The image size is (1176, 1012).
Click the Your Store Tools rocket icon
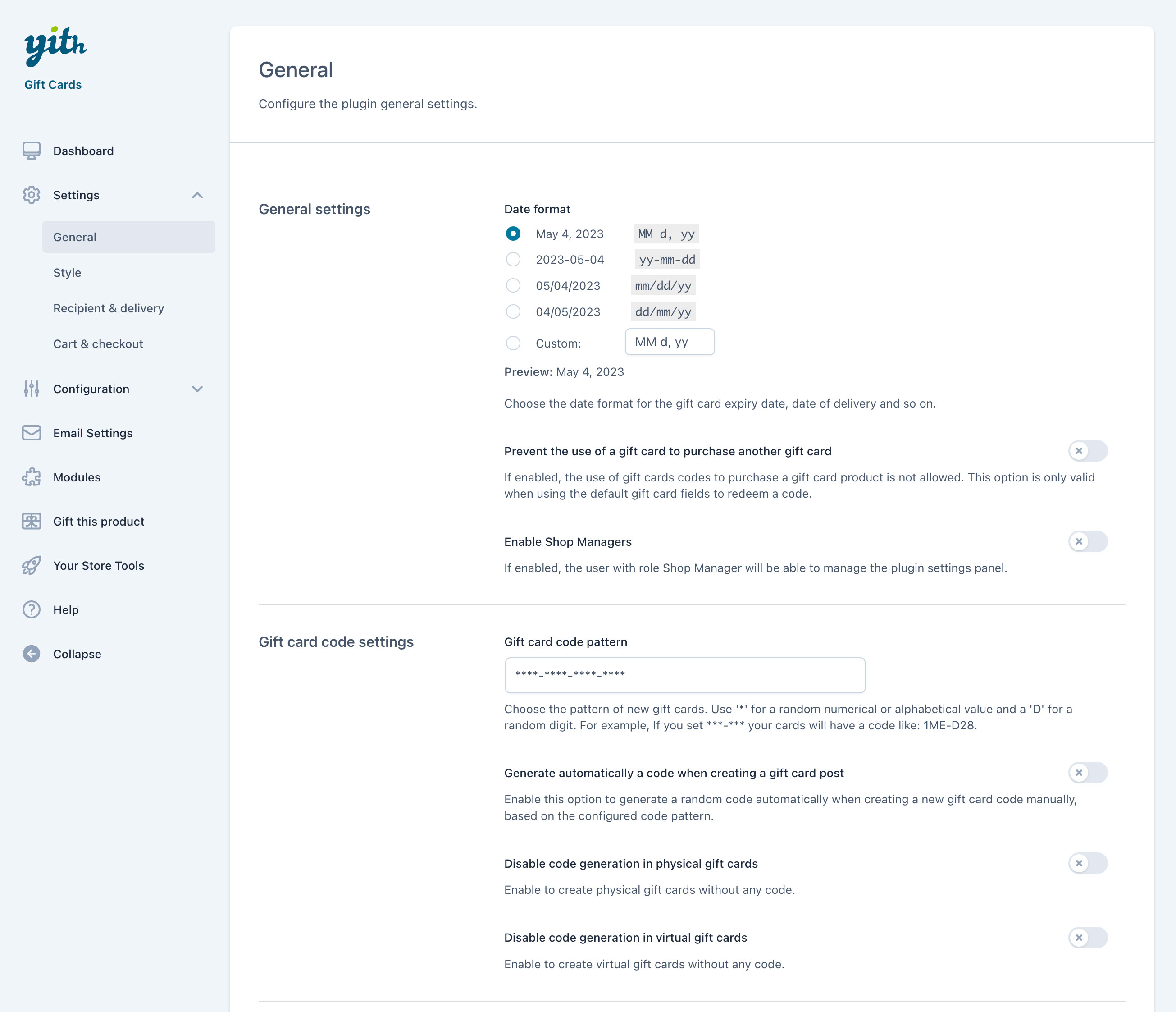tap(31, 565)
